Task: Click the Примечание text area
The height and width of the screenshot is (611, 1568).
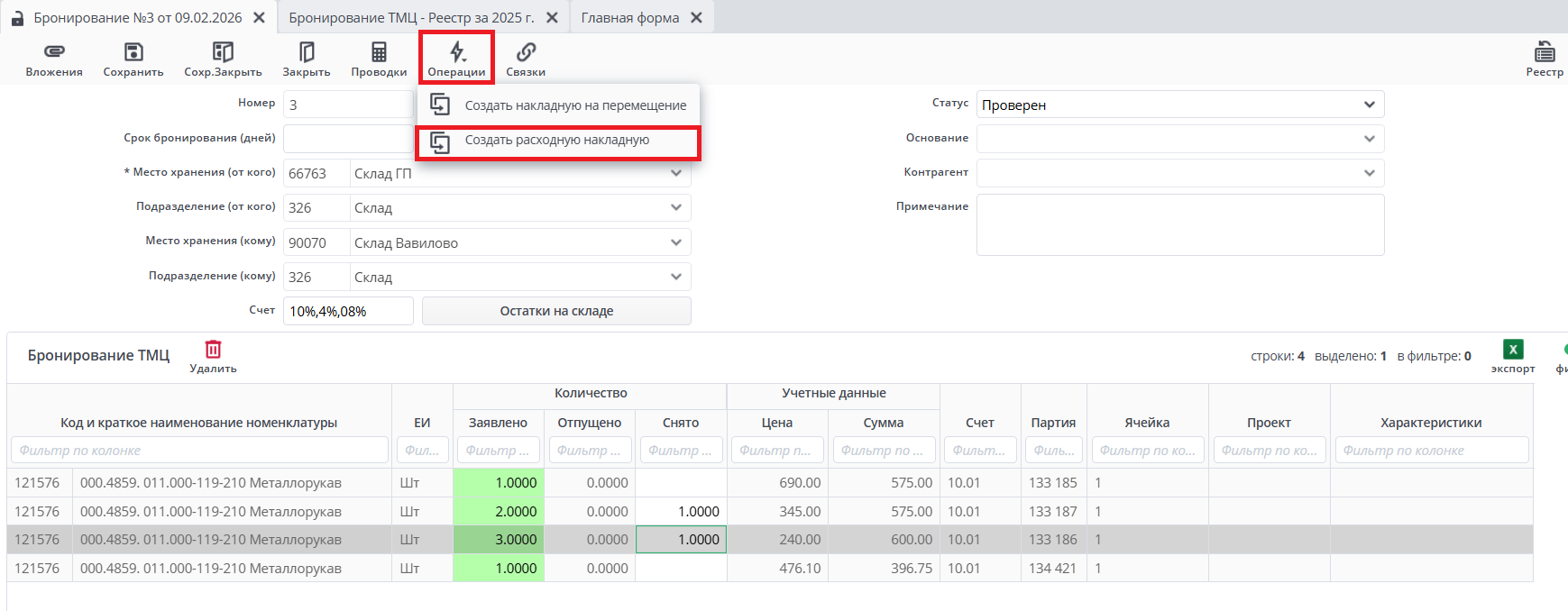Action: coord(1179,225)
